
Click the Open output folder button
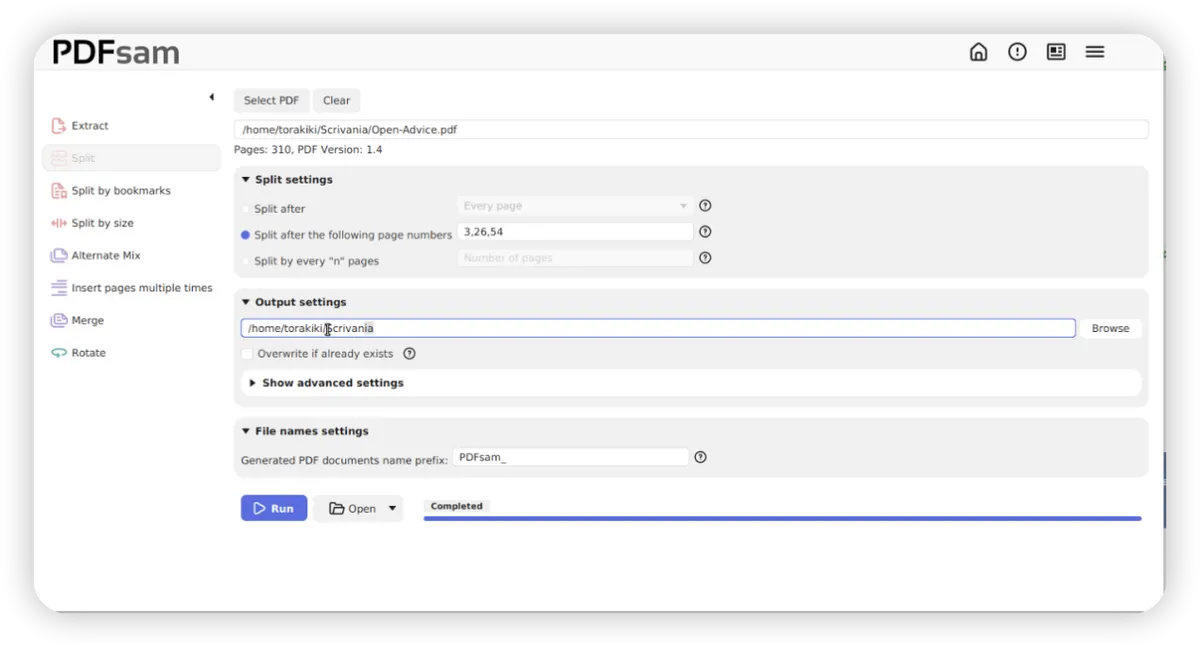coord(352,509)
